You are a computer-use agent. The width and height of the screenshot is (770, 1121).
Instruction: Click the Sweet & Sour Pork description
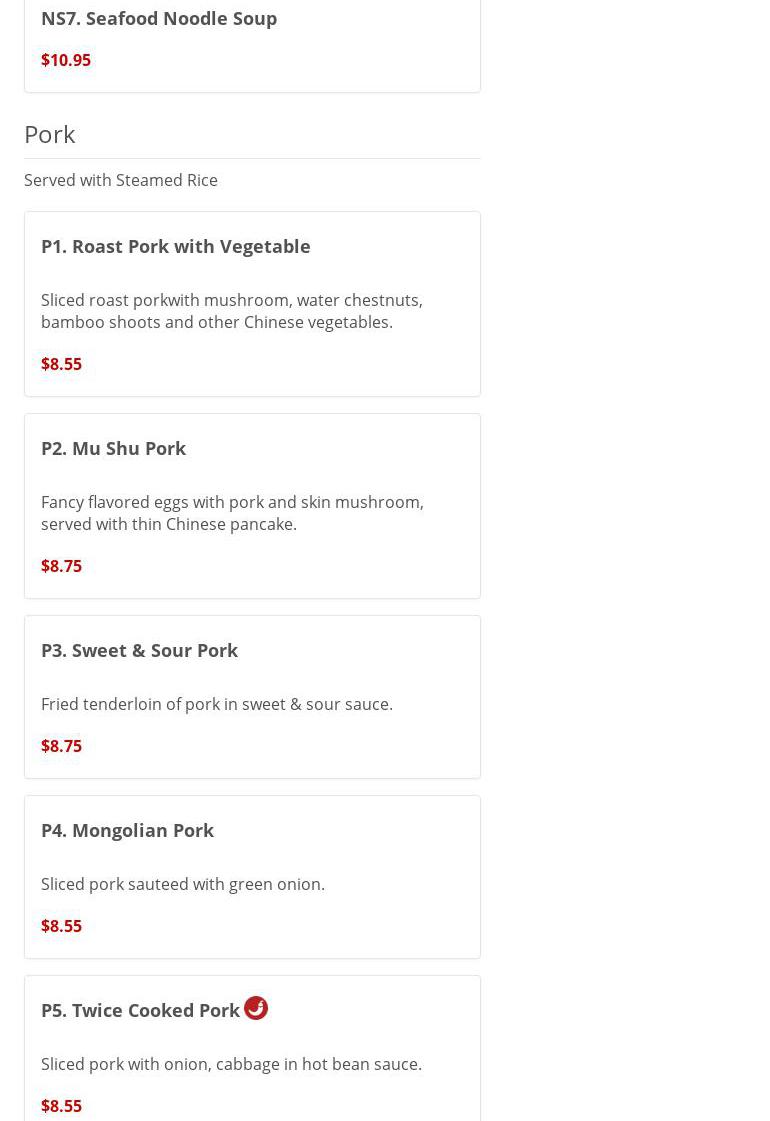pyautogui.click(x=217, y=704)
